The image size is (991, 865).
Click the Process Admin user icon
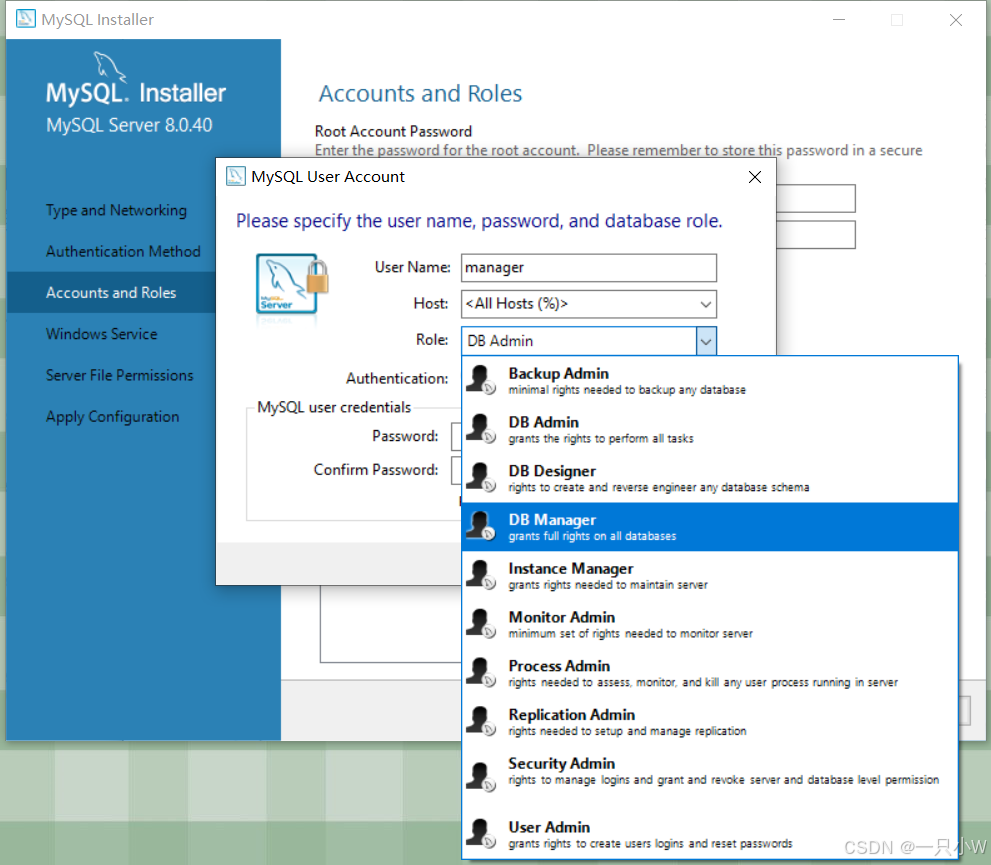(x=481, y=672)
